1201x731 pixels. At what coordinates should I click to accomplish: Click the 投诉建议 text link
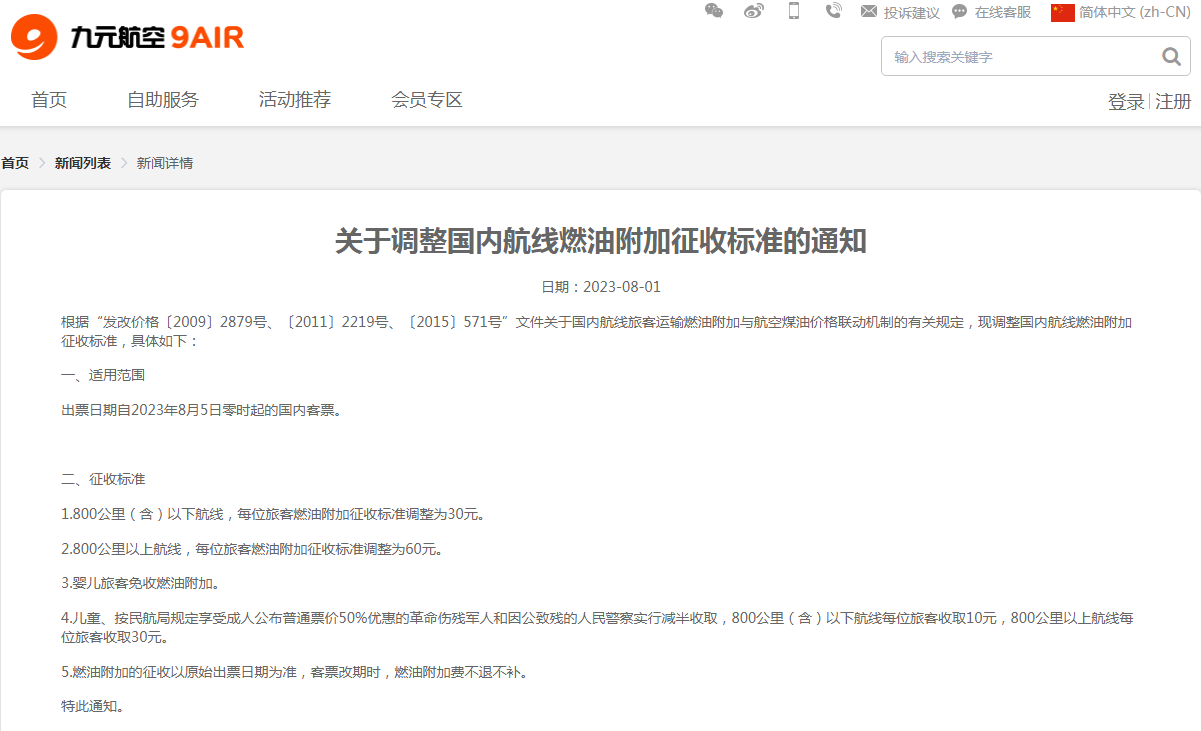click(x=911, y=13)
